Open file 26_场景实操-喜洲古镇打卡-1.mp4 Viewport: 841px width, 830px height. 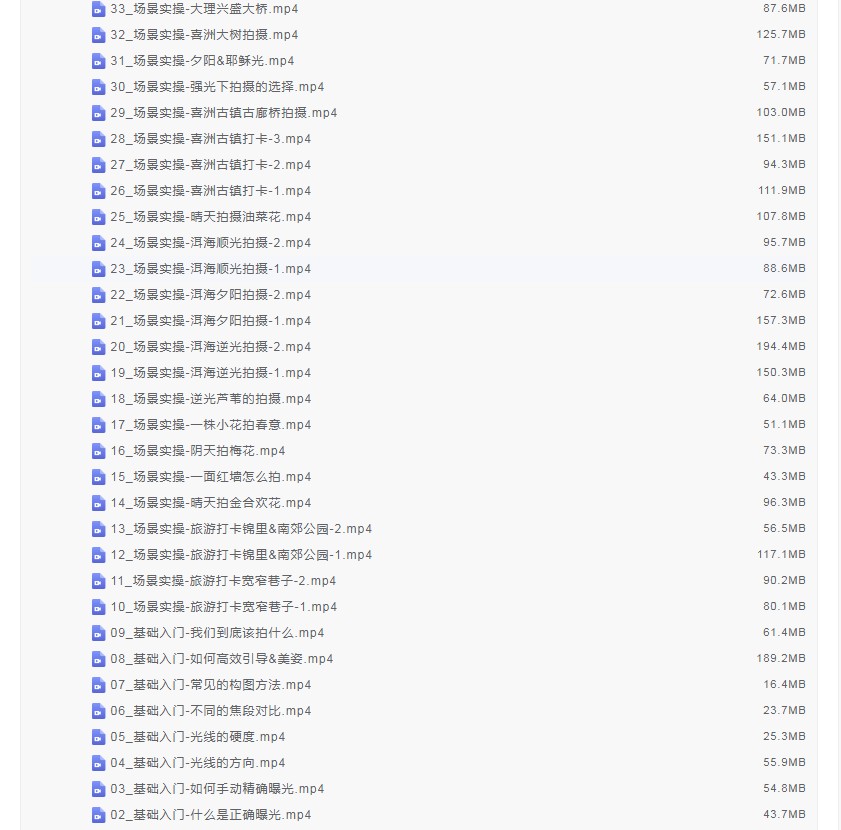click(x=211, y=191)
